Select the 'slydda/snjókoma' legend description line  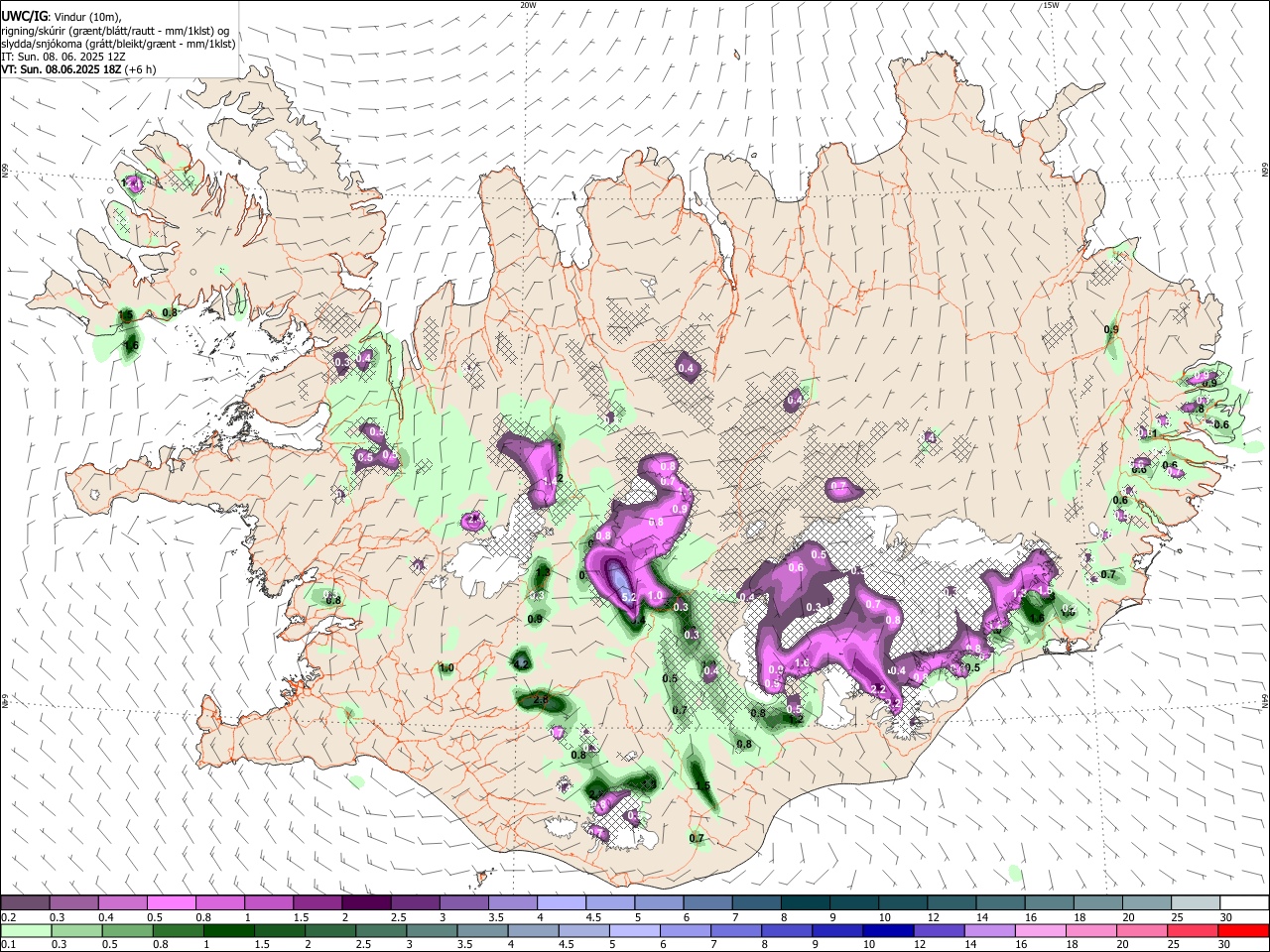click(x=118, y=44)
